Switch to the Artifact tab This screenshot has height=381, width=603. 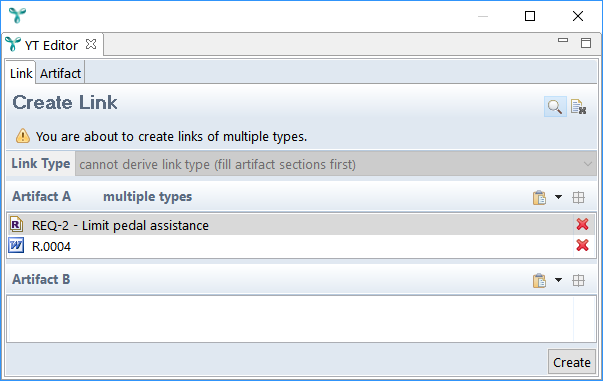pyautogui.click(x=60, y=73)
